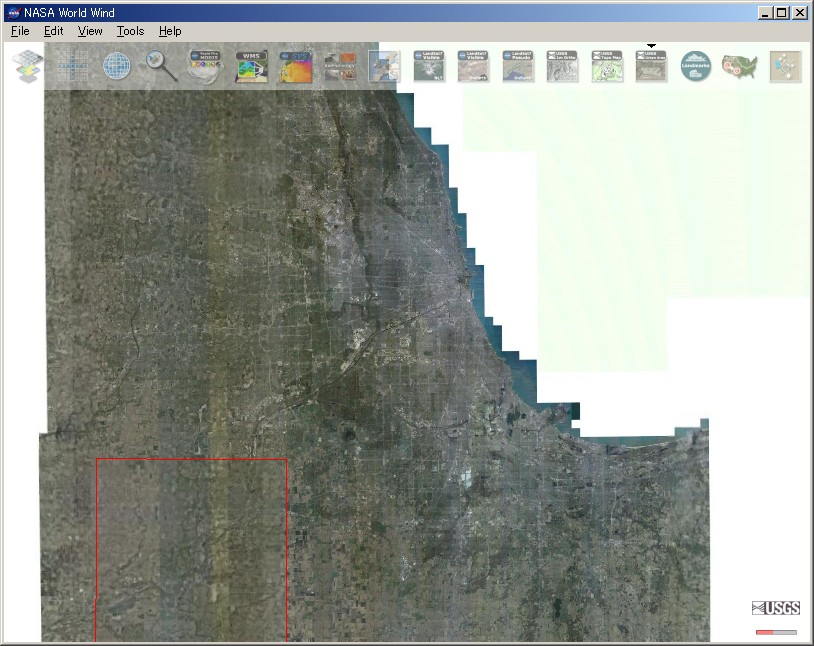Open the SVS Animated Earth tool

click(294, 66)
